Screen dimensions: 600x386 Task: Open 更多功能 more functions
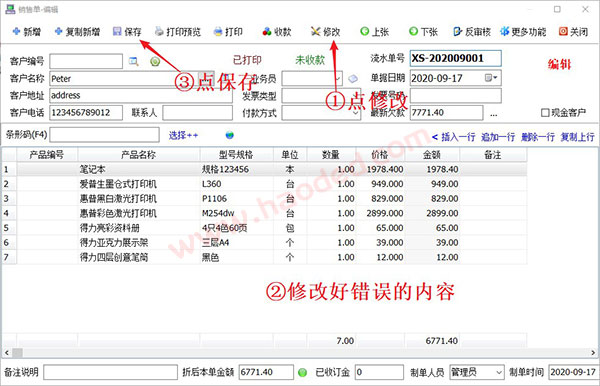[x=523, y=32]
